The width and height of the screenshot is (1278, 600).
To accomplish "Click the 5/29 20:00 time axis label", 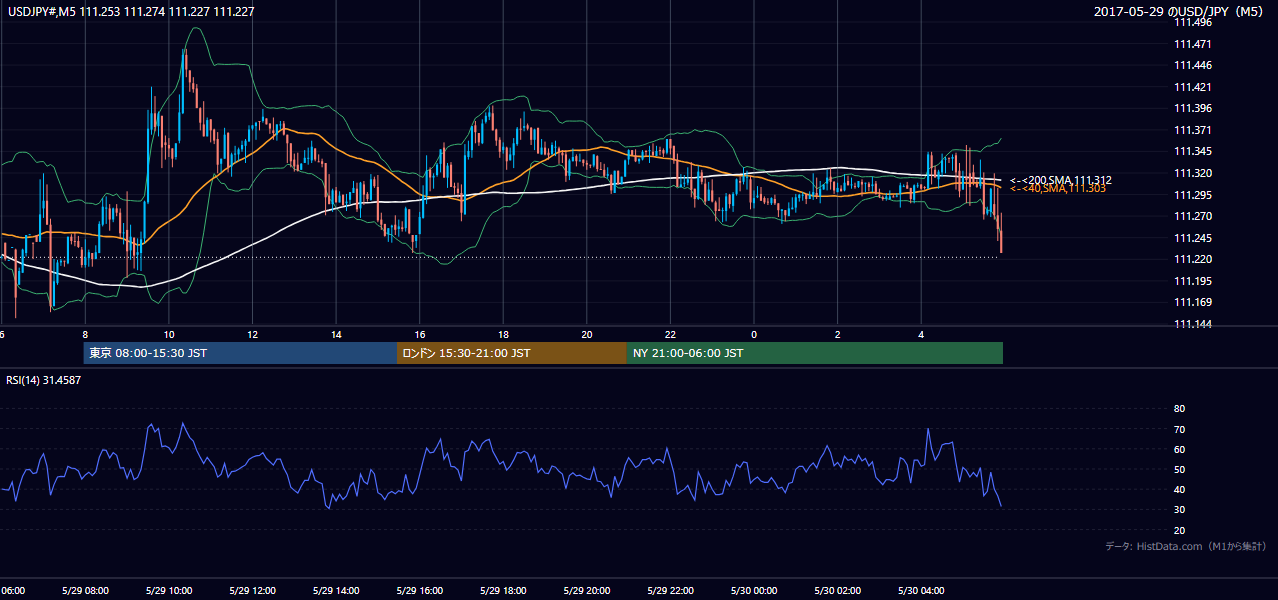I will click(x=586, y=590).
